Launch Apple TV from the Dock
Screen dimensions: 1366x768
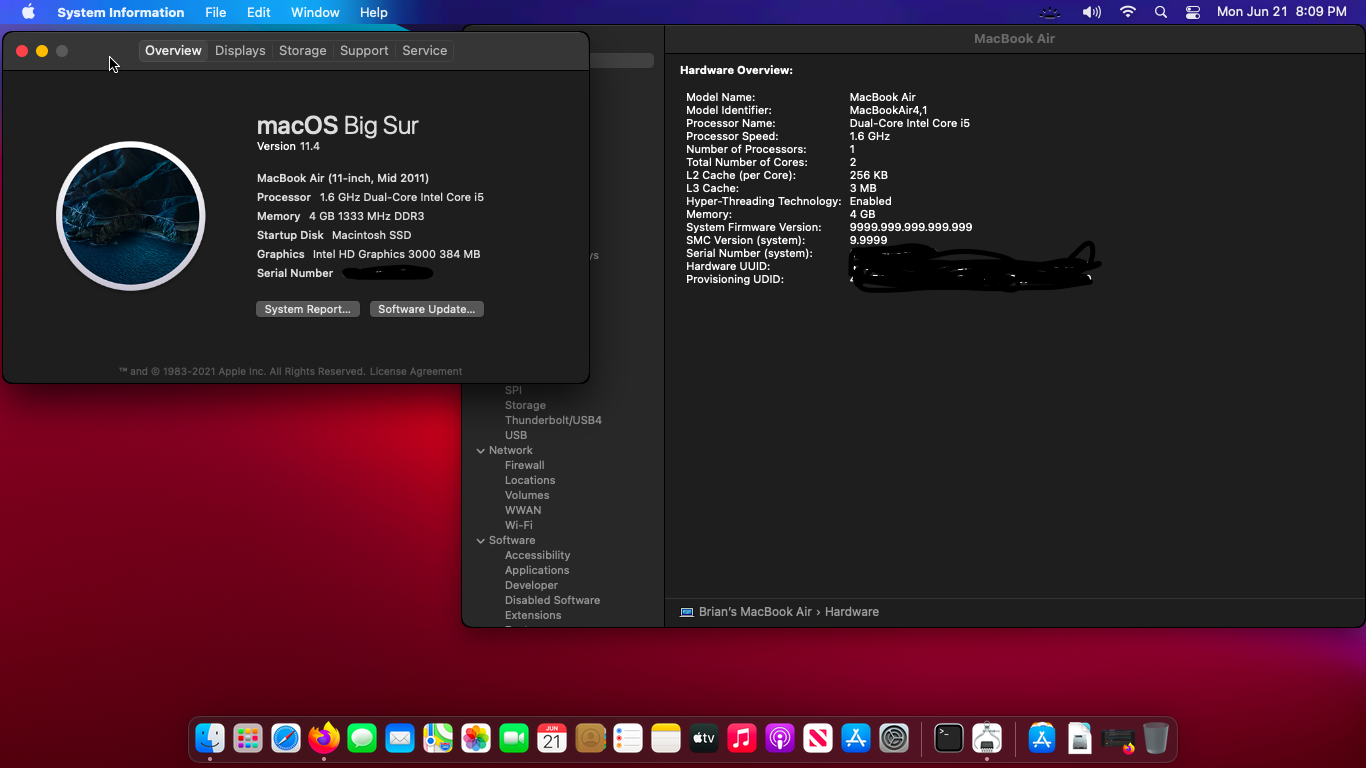704,739
